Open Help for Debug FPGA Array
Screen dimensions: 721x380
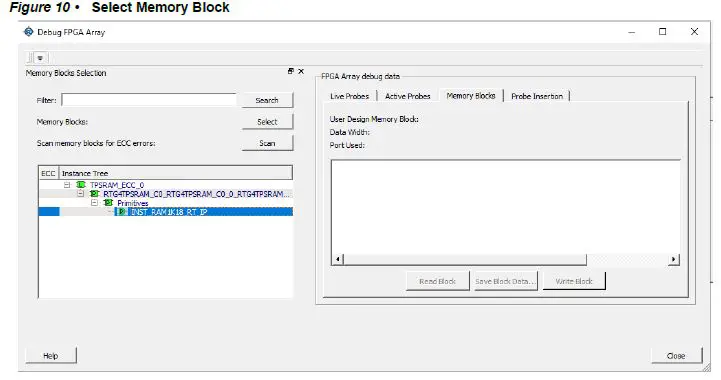(51, 356)
